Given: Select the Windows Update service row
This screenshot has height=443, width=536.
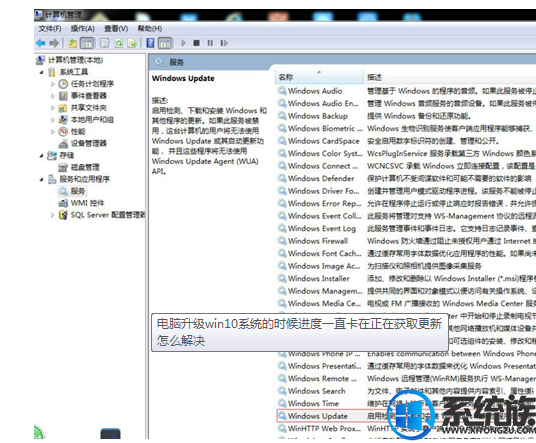Looking at the screenshot, I should pos(406,416).
